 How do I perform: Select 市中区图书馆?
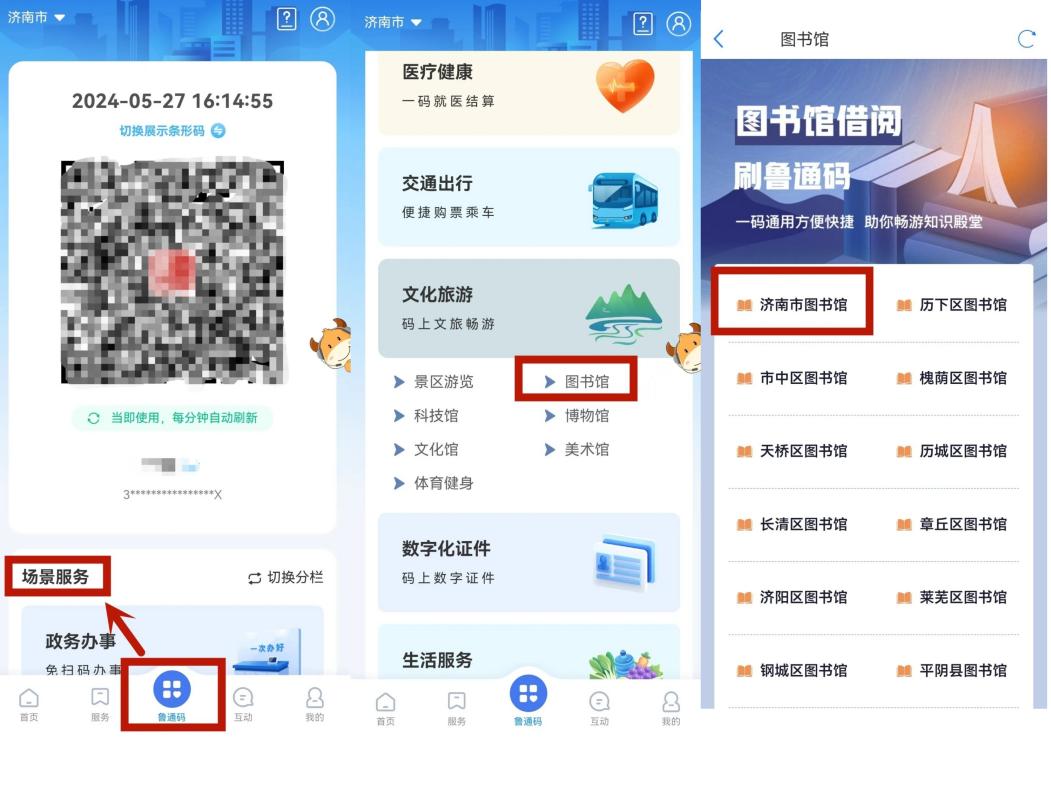[792, 378]
